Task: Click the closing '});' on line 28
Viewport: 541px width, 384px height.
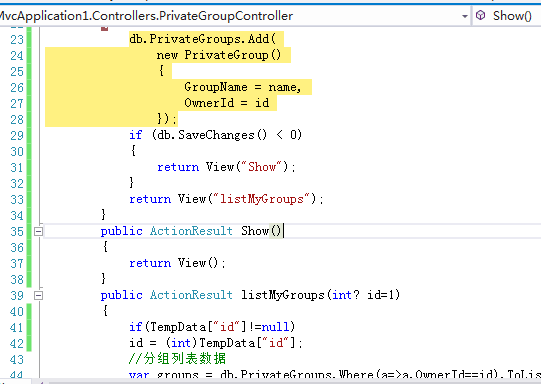Action: [x=167, y=119]
